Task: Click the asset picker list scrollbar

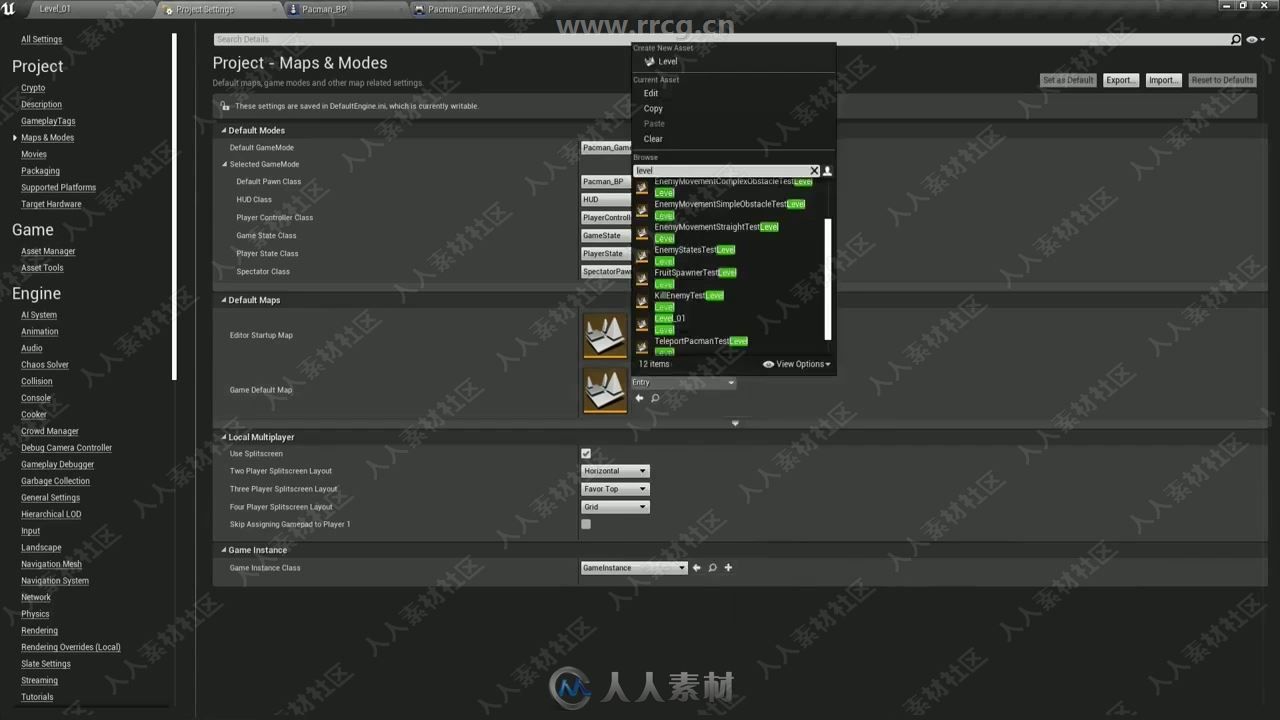Action: [828, 278]
